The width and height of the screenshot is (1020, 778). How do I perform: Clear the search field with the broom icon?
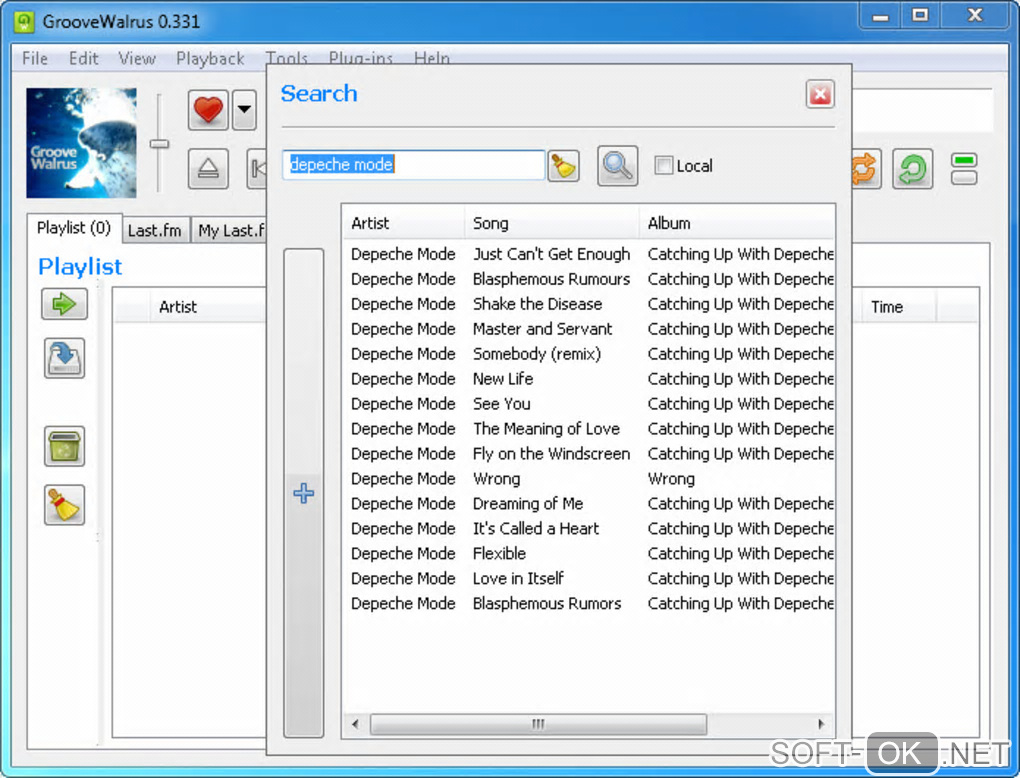[x=563, y=165]
